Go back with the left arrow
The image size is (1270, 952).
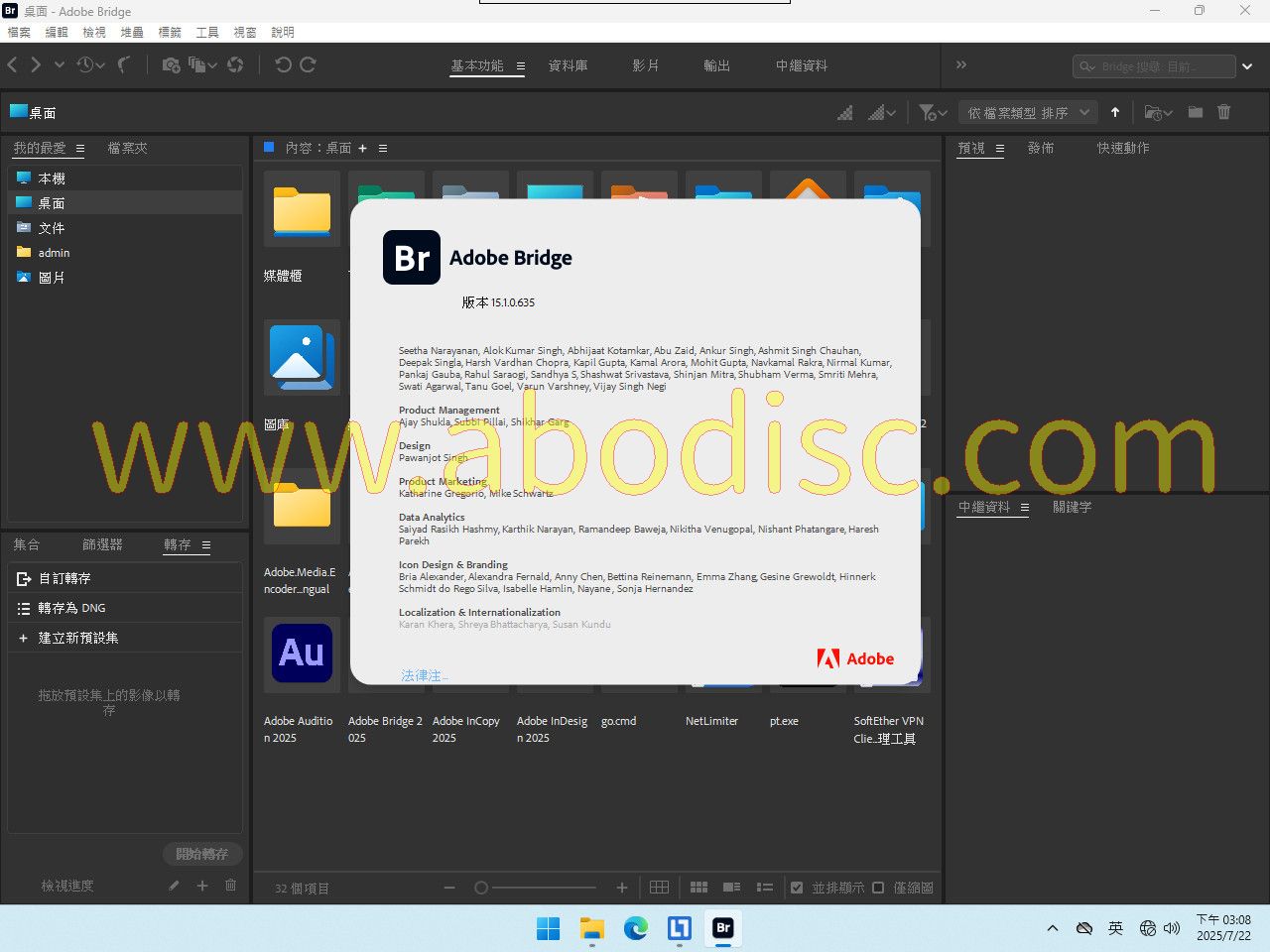pyautogui.click(x=12, y=64)
